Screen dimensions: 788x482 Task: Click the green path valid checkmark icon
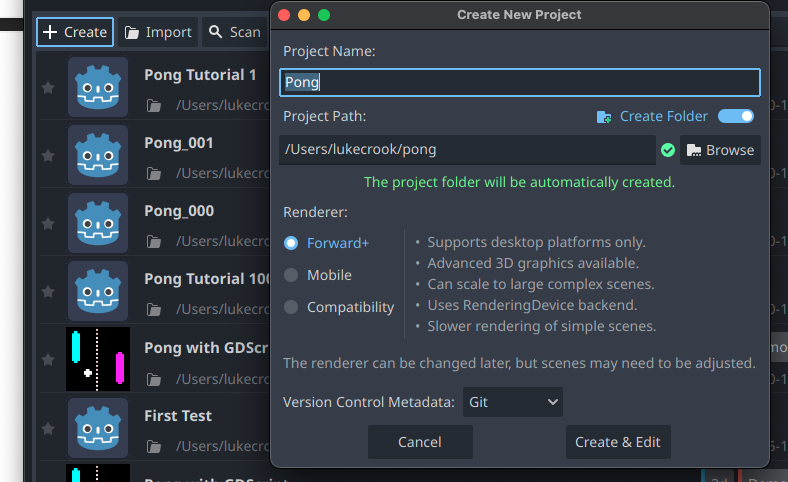668,150
